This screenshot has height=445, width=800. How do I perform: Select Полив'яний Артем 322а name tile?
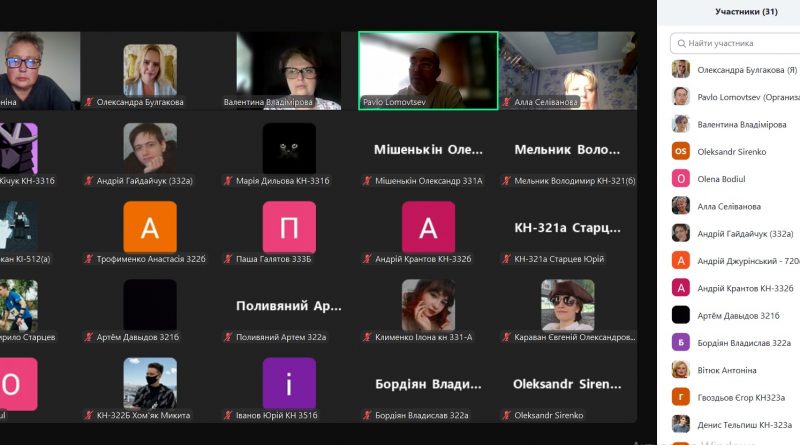click(x=289, y=305)
